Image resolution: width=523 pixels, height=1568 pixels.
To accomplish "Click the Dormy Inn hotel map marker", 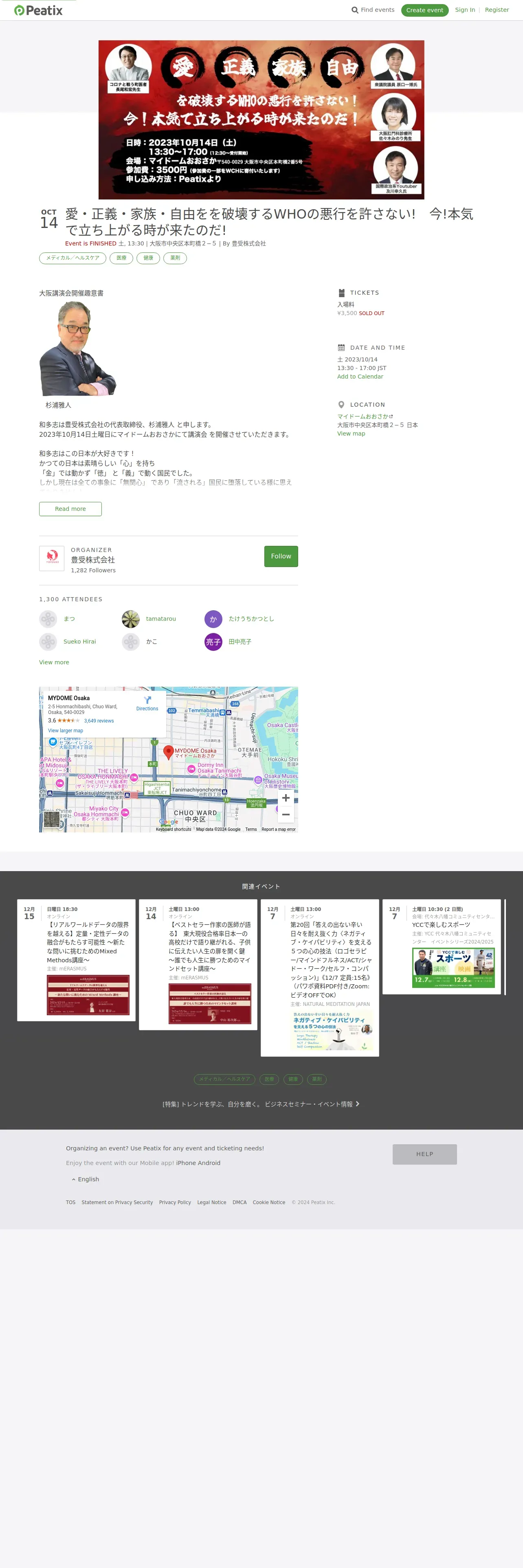I will (191, 769).
